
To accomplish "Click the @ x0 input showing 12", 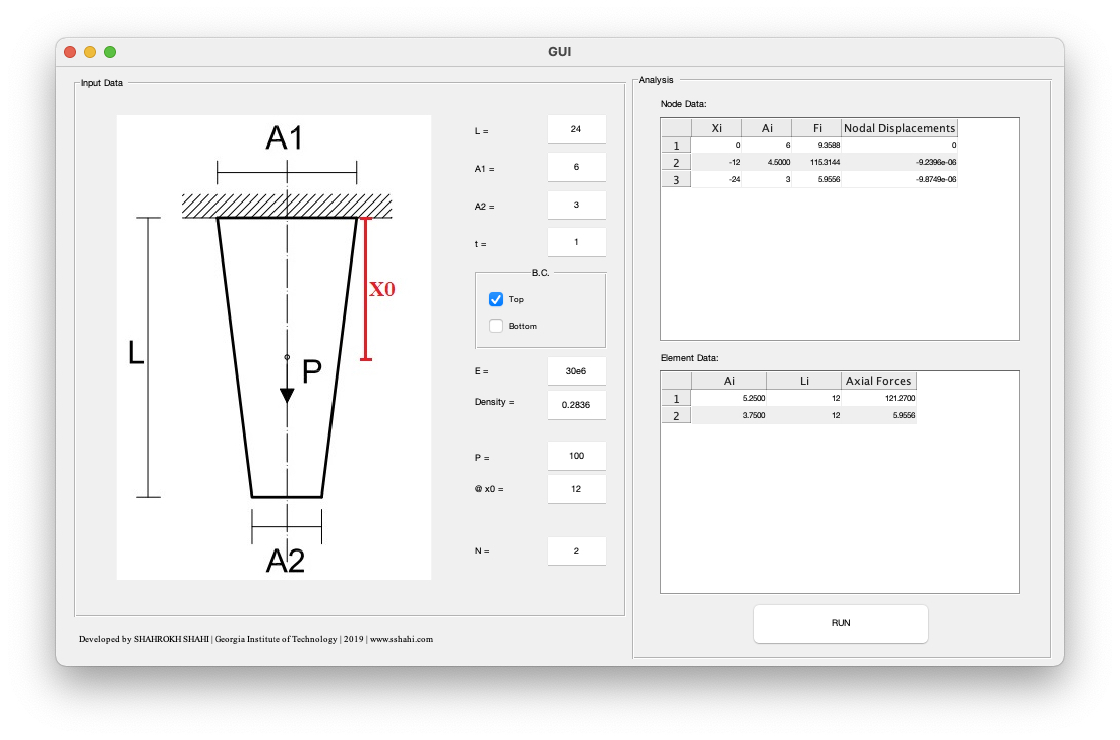I will 576,488.
